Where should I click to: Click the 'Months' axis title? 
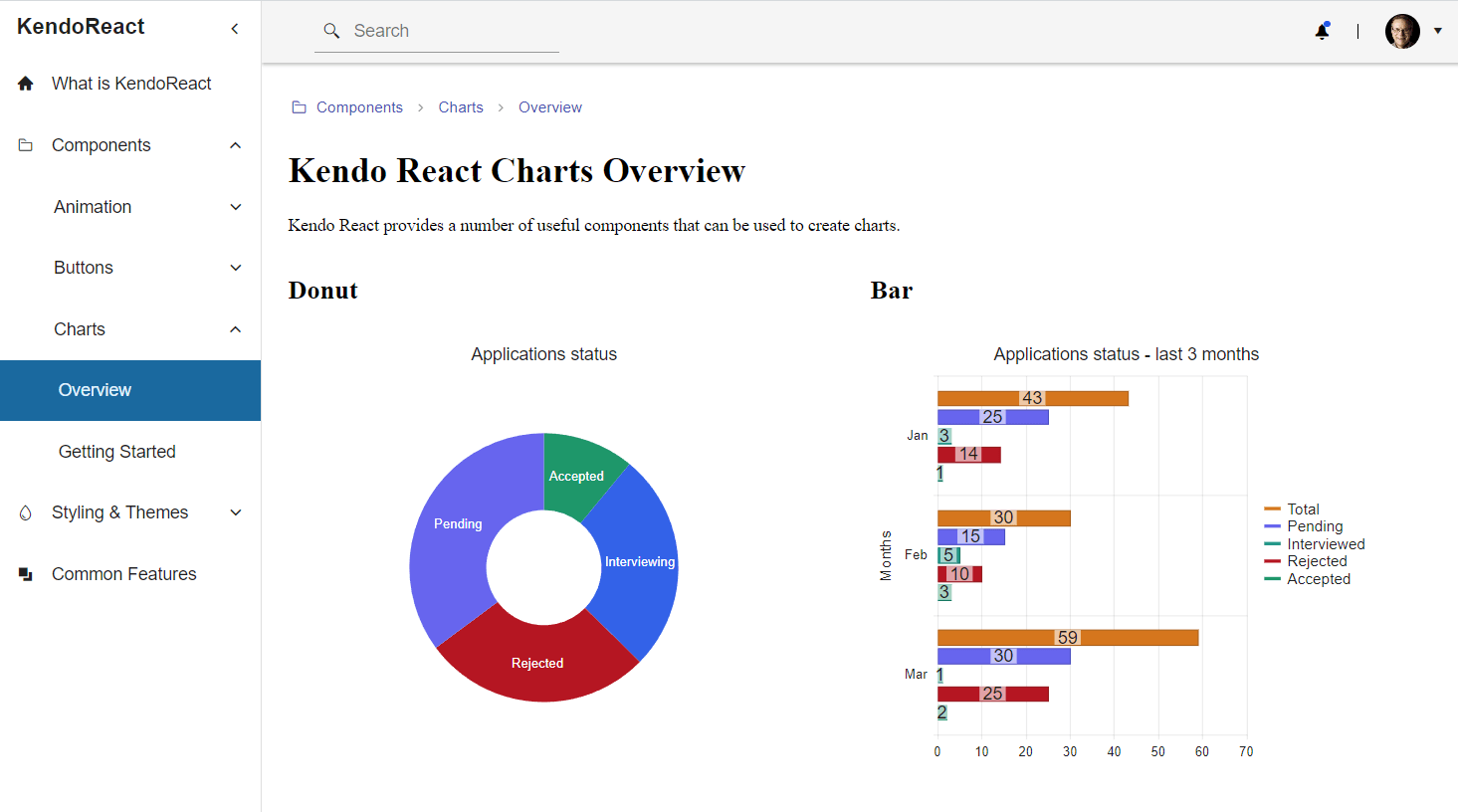click(886, 555)
